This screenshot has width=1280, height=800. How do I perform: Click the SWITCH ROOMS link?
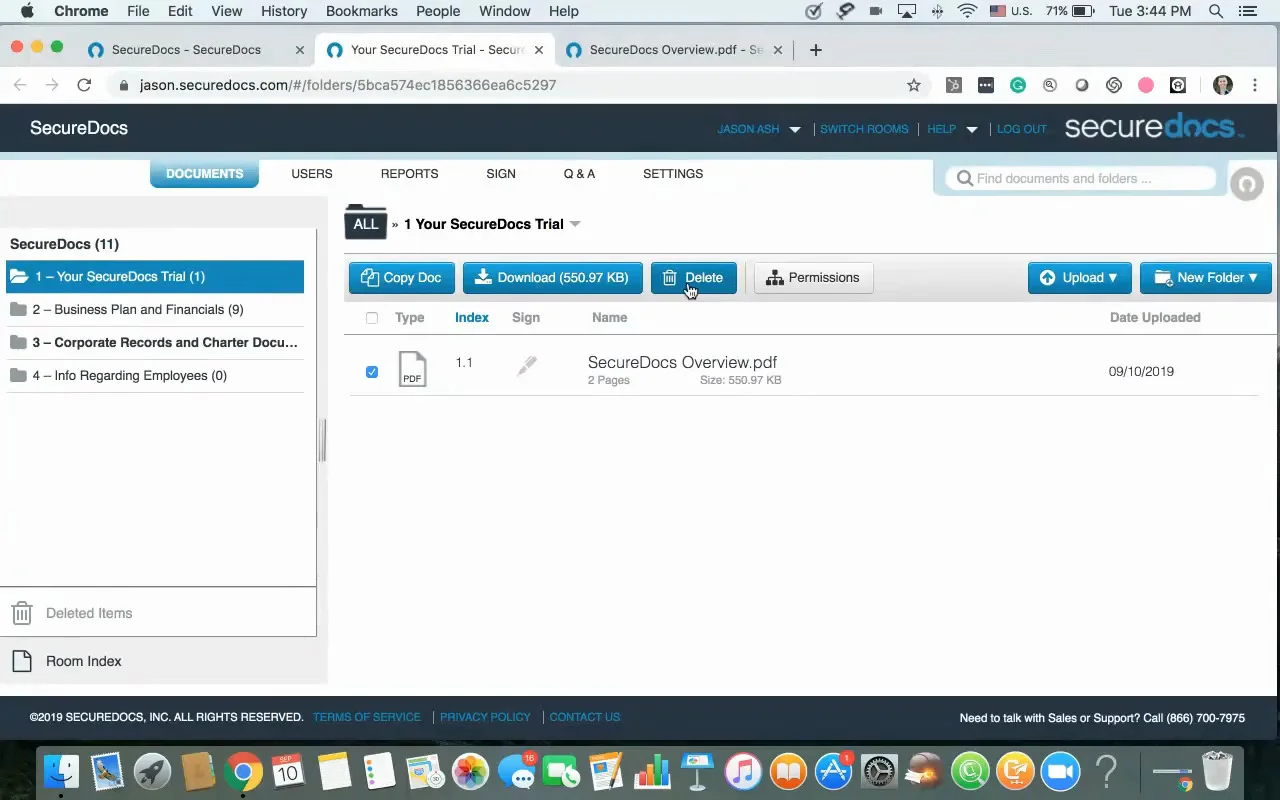coord(864,129)
